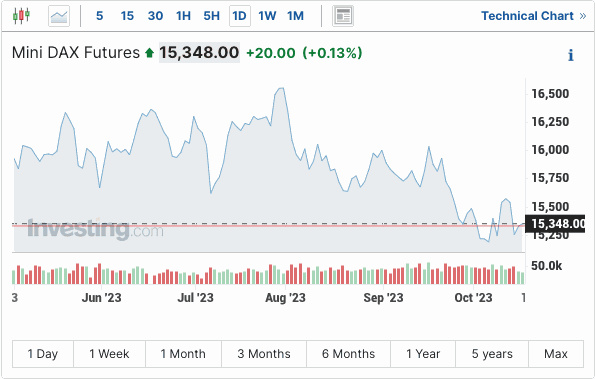The height and width of the screenshot is (379, 595).
Task: Select the 1W interval
Action: 267,16
